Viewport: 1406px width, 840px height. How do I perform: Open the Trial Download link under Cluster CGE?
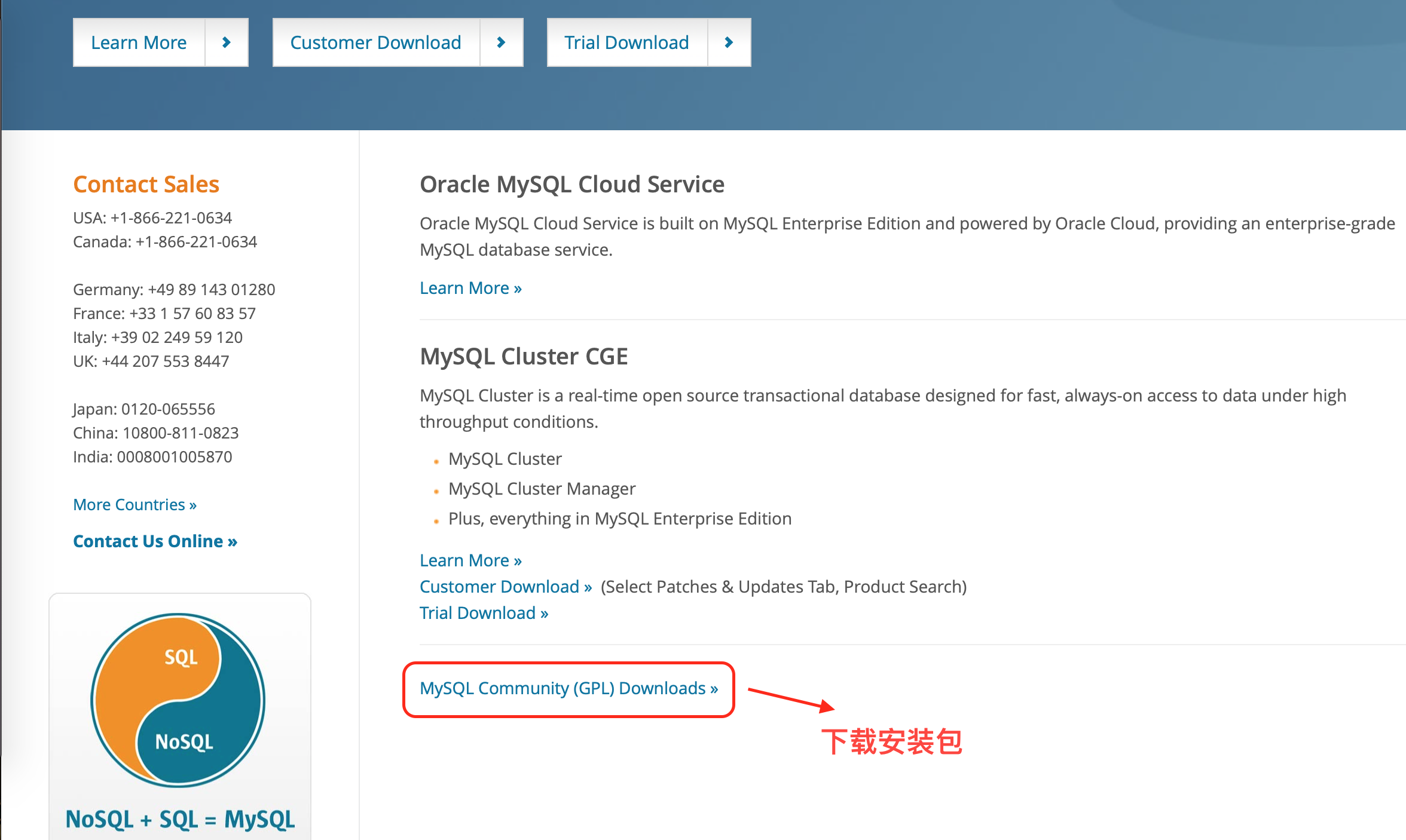point(484,613)
